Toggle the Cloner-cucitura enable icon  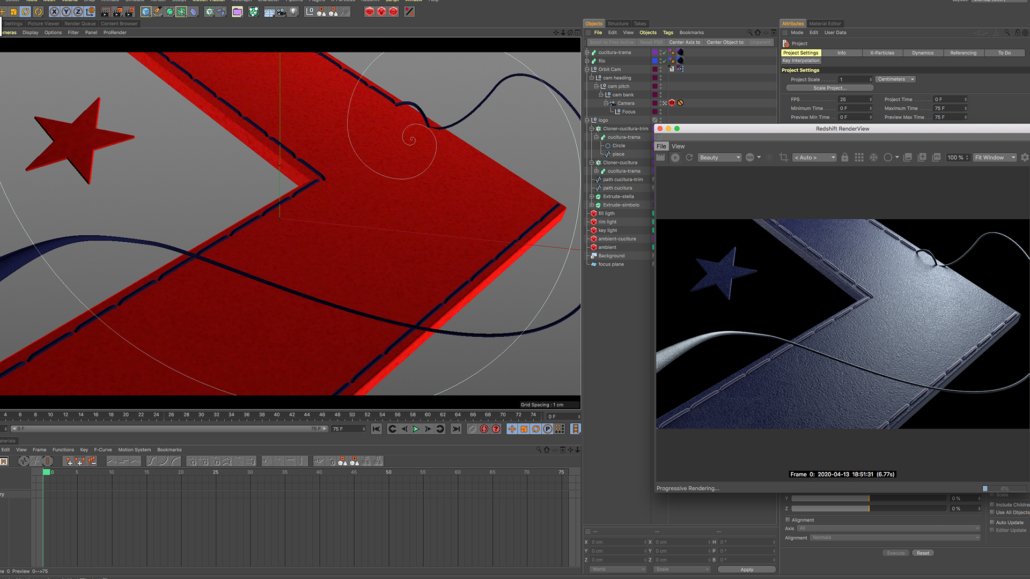coord(598,162)
